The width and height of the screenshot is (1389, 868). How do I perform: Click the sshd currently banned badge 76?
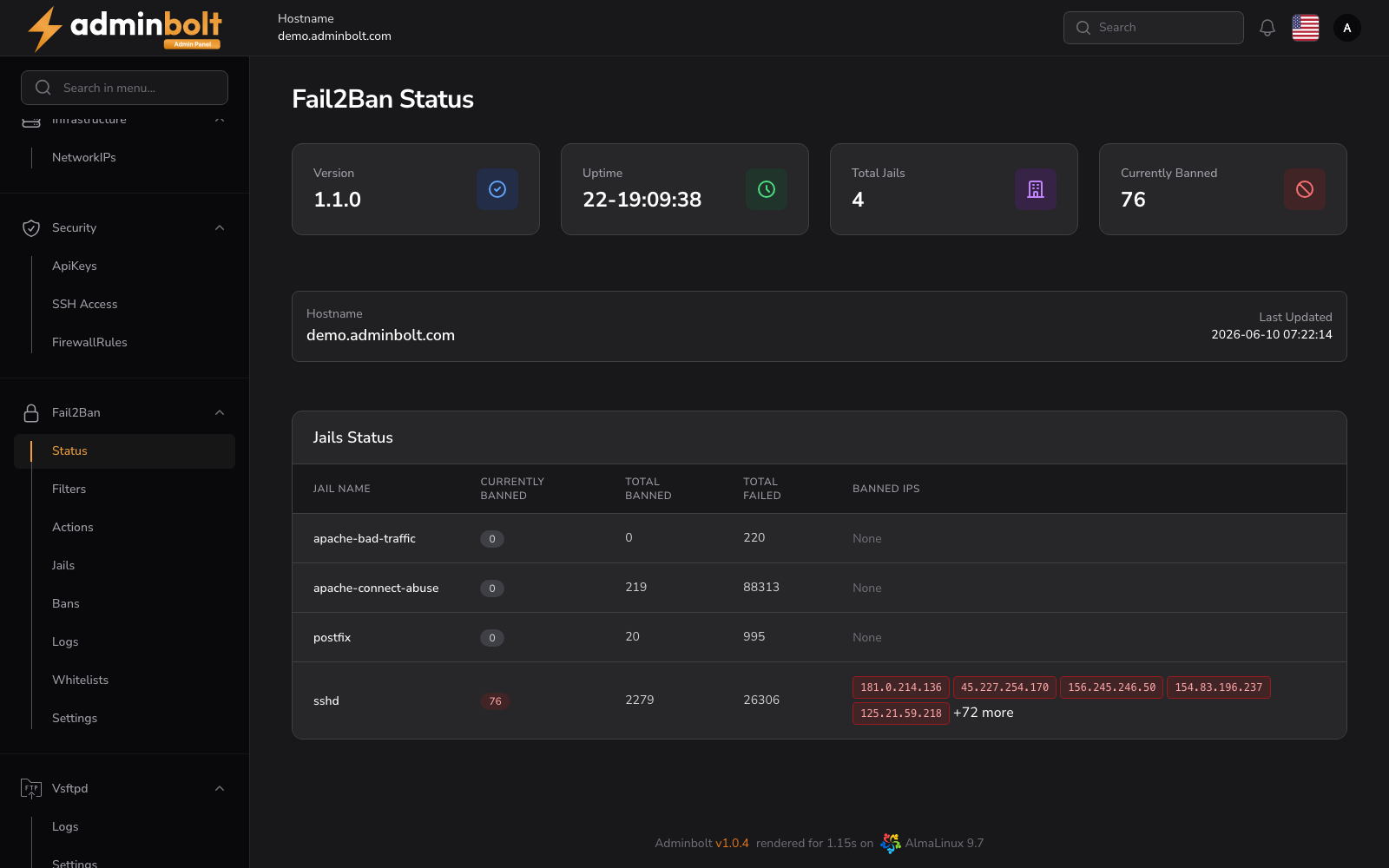coord(495,701)
